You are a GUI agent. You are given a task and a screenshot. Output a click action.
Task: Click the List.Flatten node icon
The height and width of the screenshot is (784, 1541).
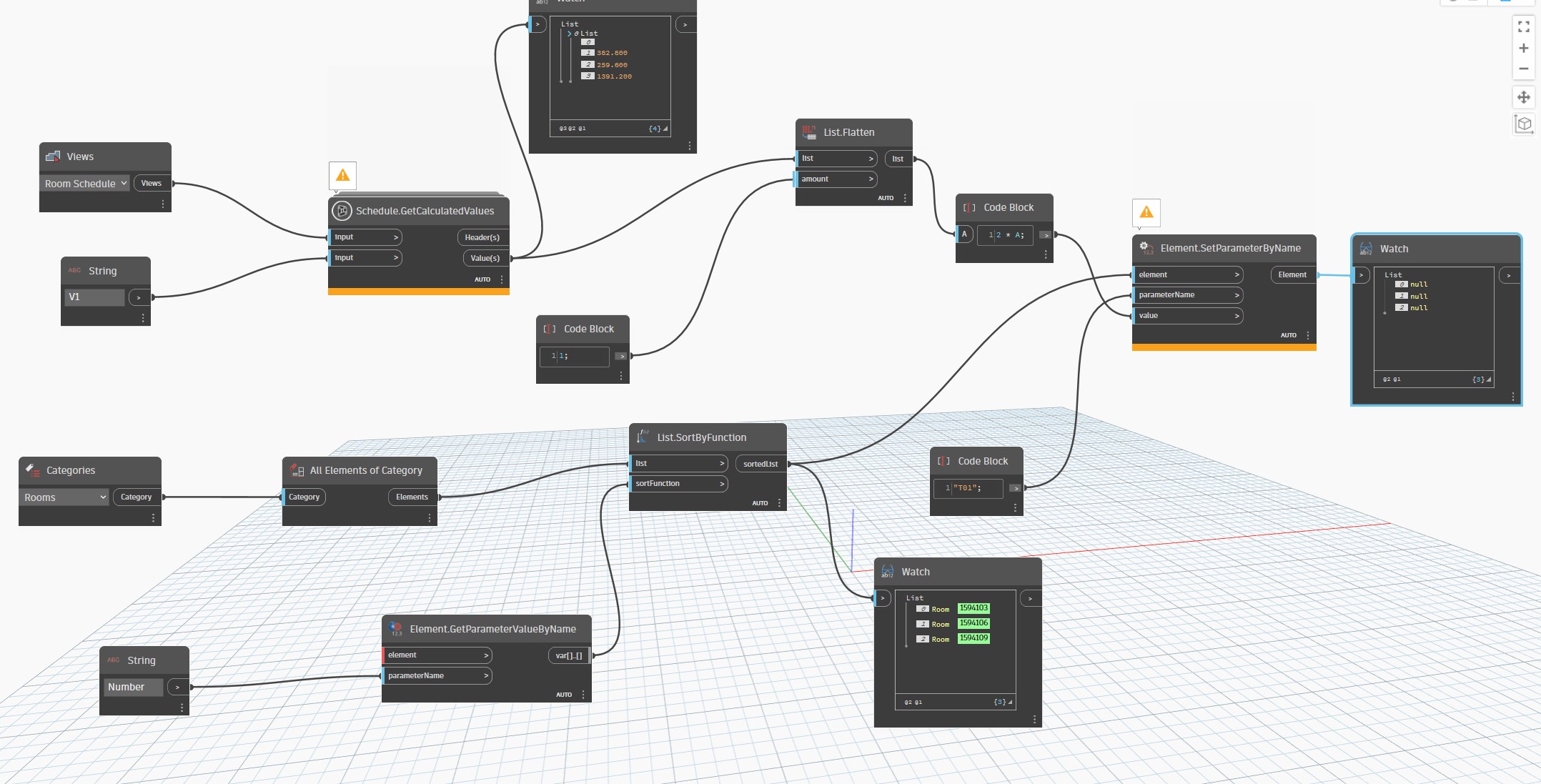point(809,132)
